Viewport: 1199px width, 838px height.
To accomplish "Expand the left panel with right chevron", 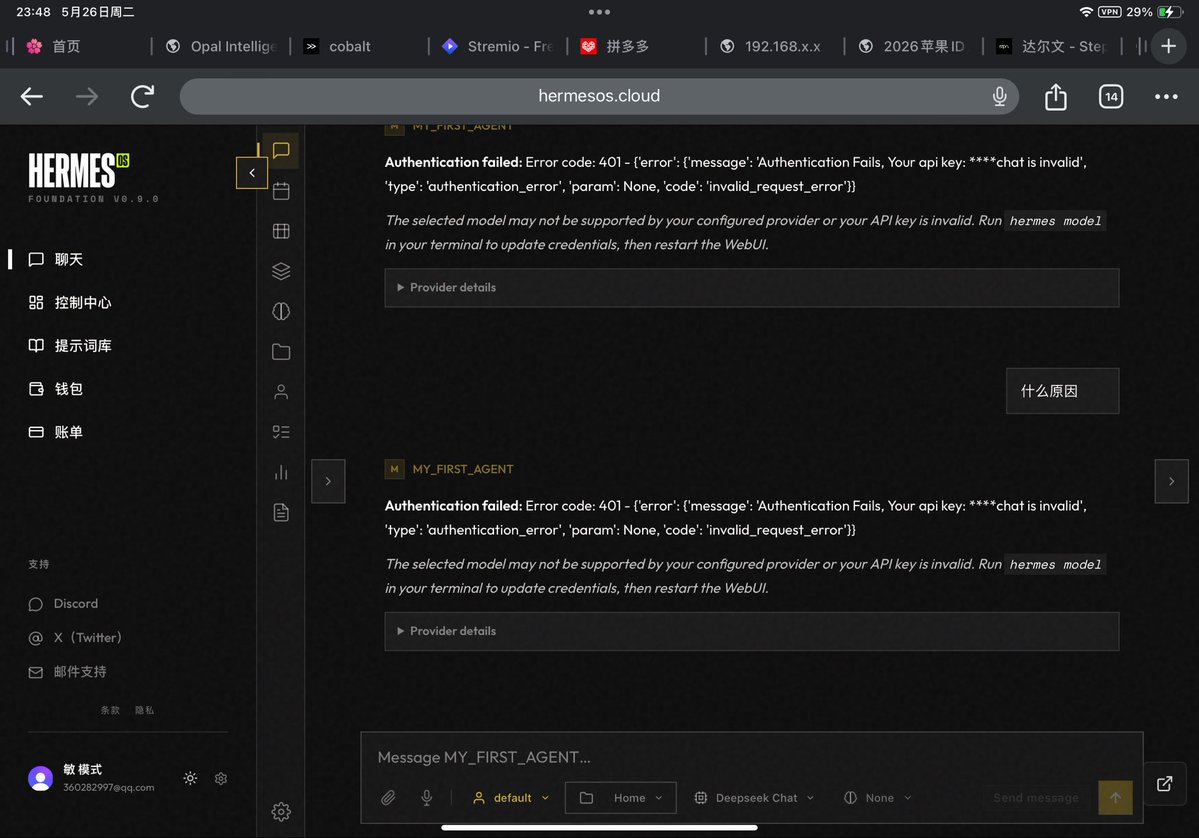I will [328, 481].
